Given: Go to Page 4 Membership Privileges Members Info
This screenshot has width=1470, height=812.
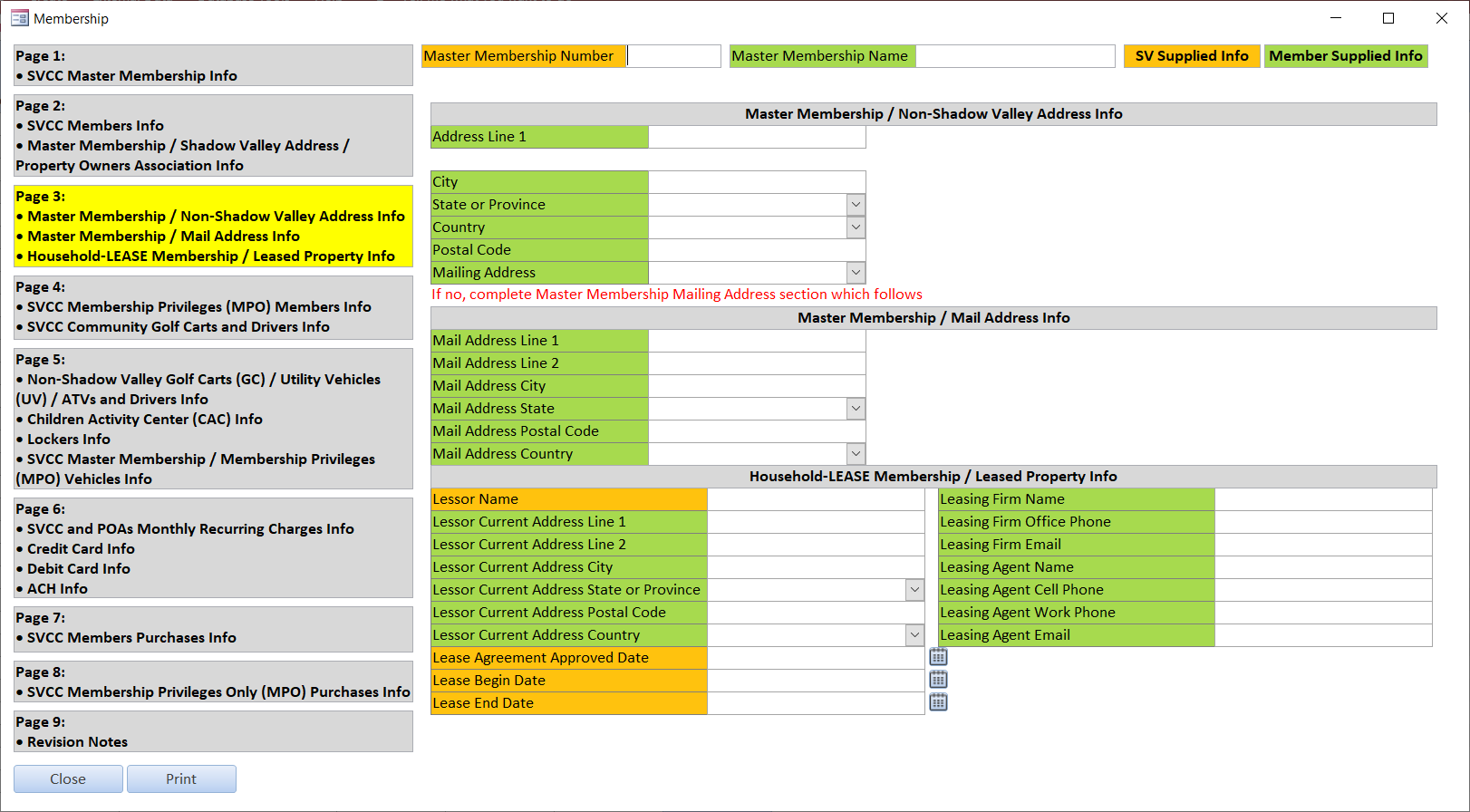Looking at the screenshot, I should point(213,307).
